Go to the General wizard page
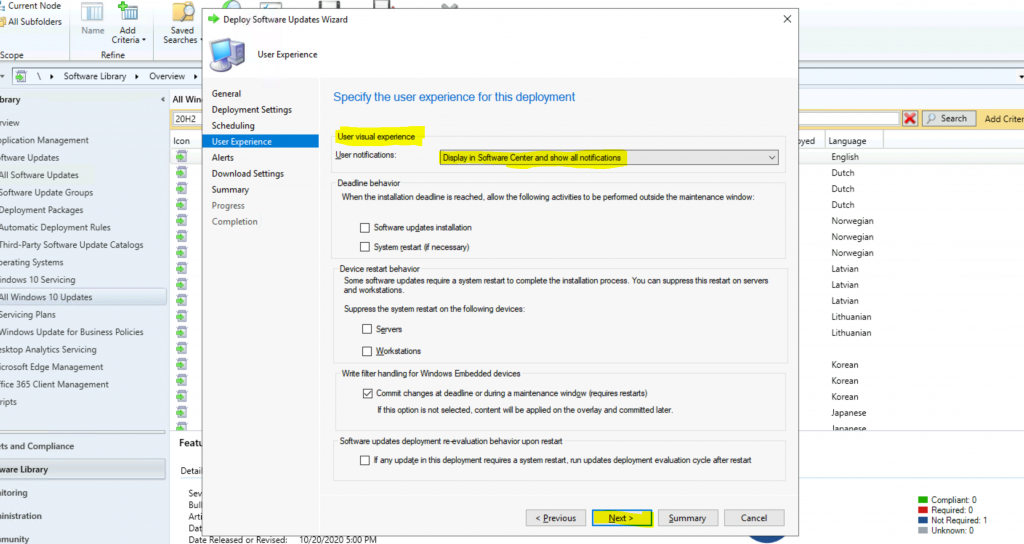The height and width of the screenshot is (544, 1024). (226, 93)
